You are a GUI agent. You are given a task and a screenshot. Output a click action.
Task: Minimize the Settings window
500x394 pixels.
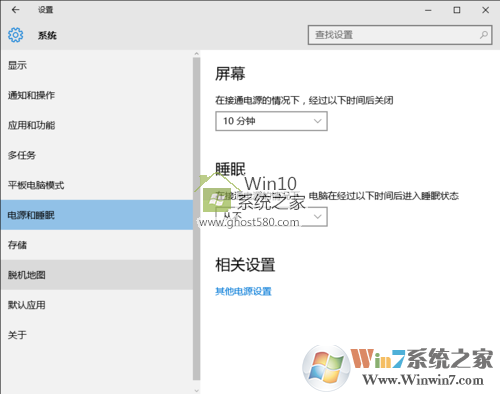[428, 10]
